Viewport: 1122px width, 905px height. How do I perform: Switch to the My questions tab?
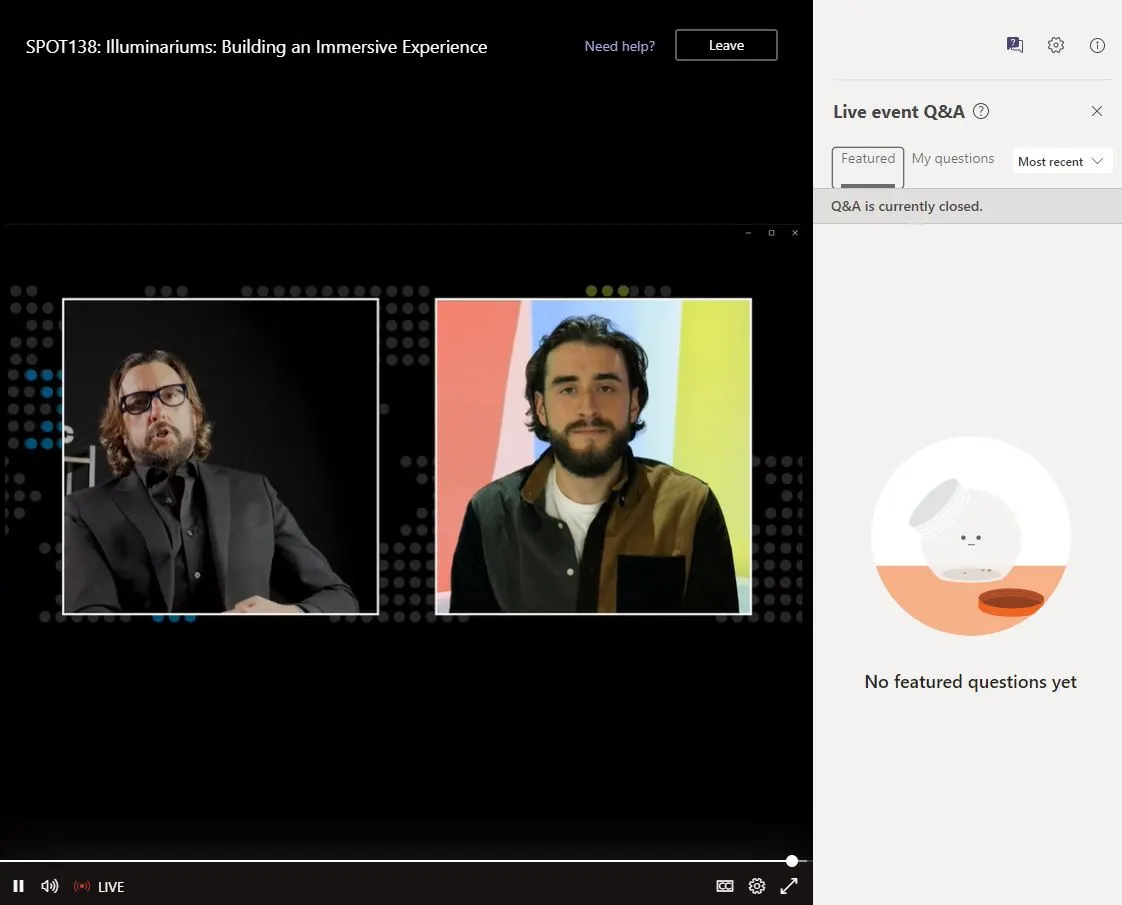952,158
